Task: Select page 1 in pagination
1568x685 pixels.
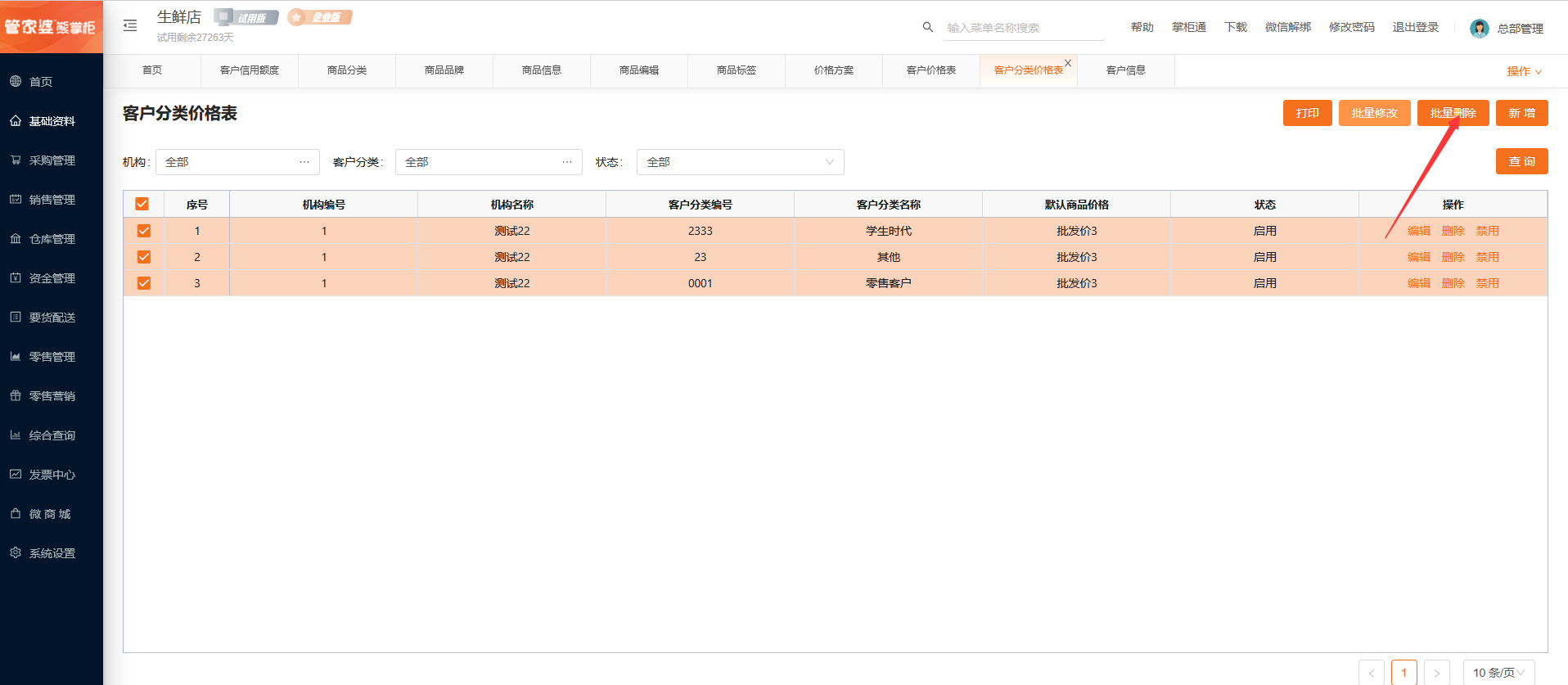Action: tap(1404, 673)
